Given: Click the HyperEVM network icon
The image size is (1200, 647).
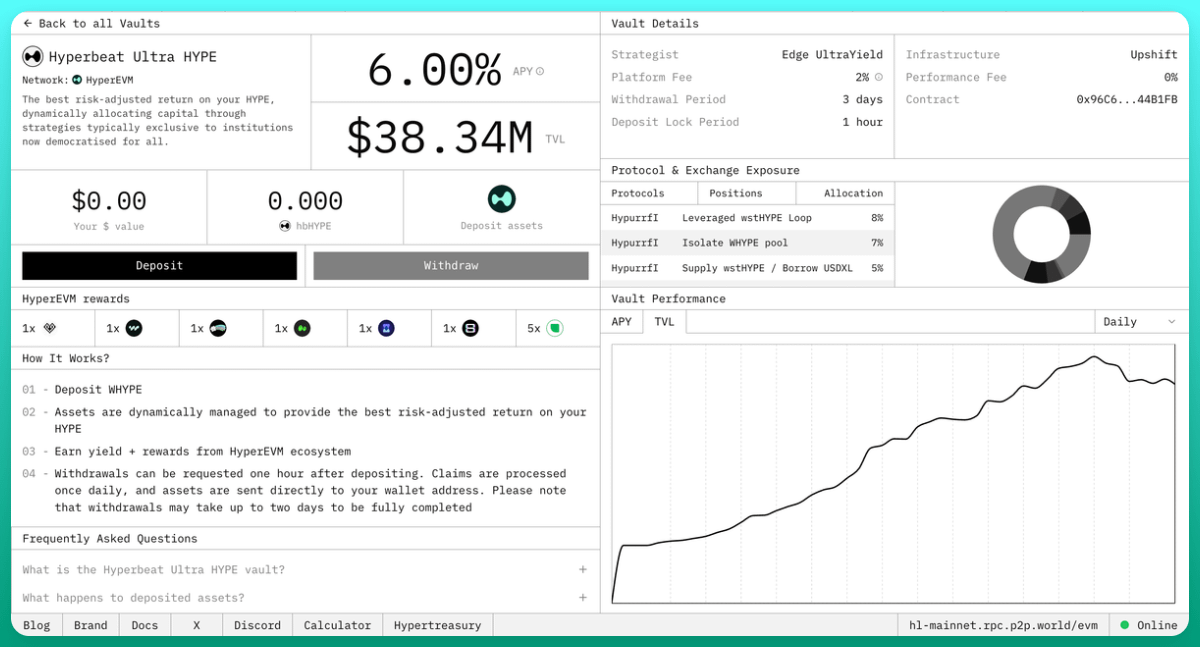Looking at the screenshot, I should coord(77,80).
